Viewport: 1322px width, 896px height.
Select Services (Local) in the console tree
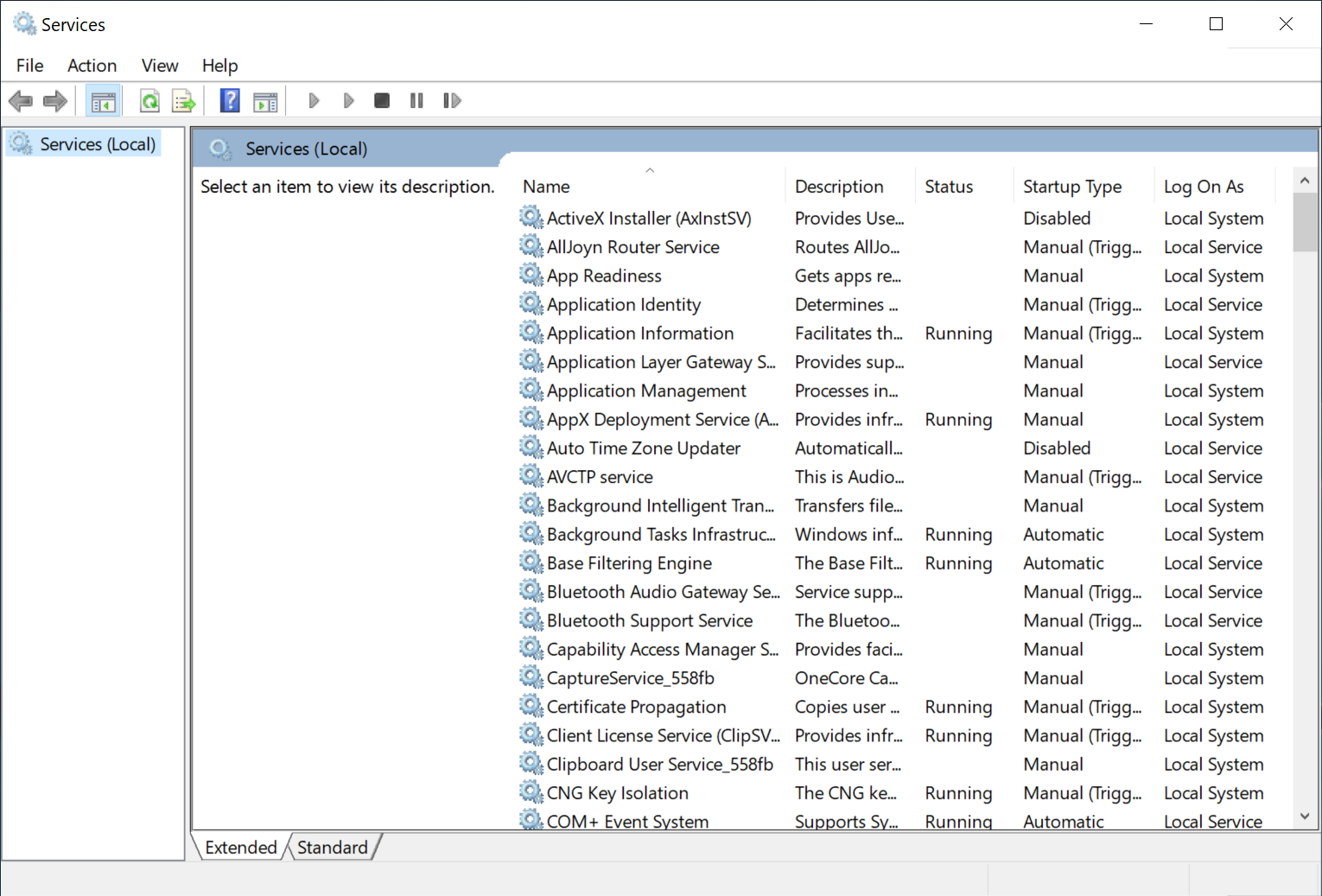(x=97, y=144)
